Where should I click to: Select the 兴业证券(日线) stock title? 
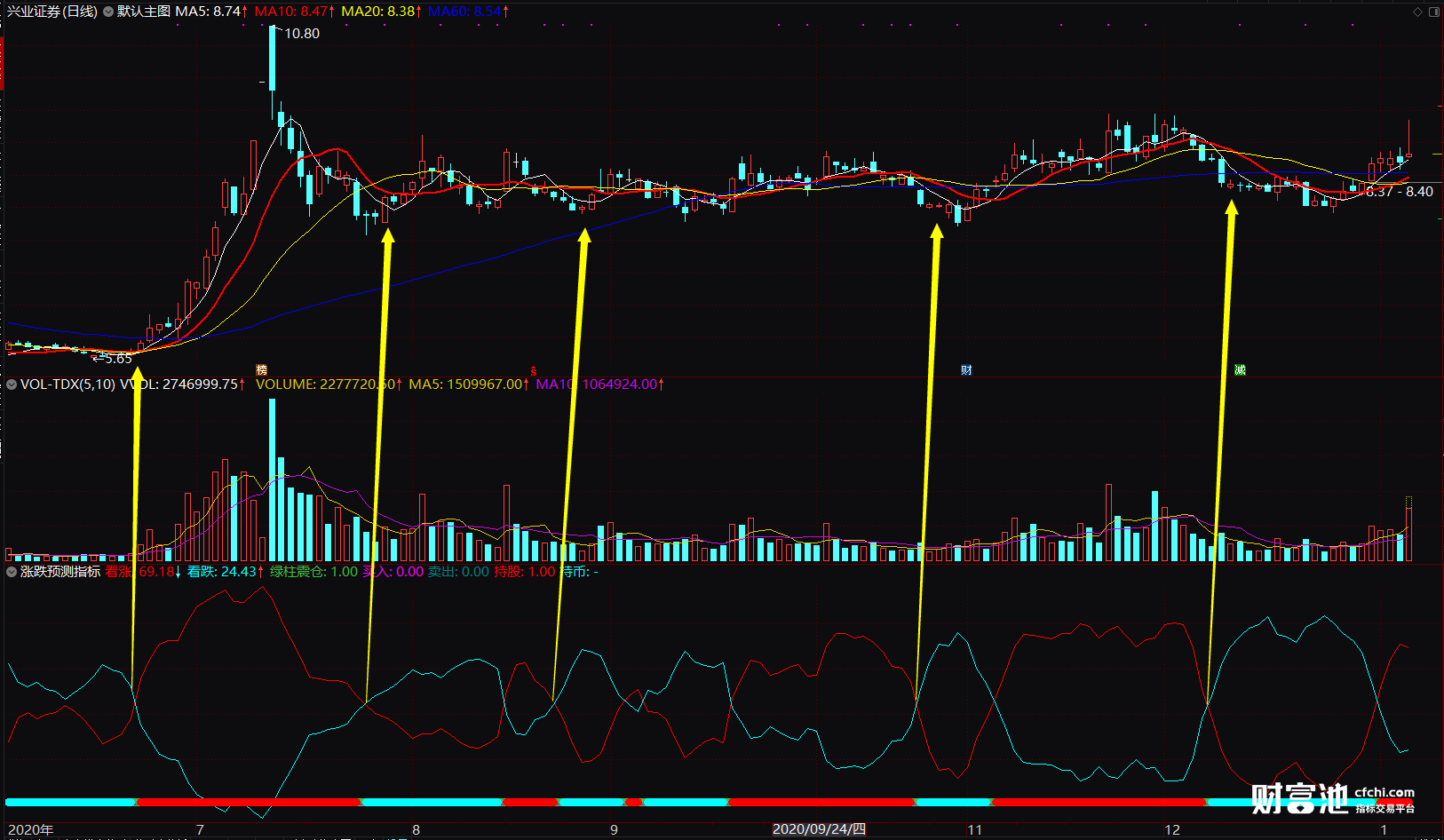point(52,12)
